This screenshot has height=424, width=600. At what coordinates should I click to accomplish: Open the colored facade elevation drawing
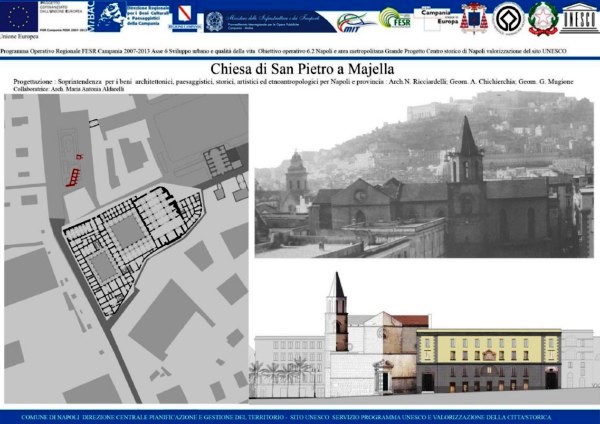click(x=424, y=336)
